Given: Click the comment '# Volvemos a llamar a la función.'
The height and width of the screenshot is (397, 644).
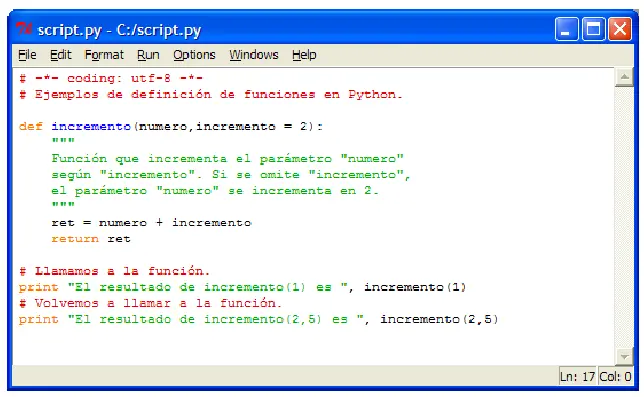Looking at the screenshot, I should (x=150, y=303).
